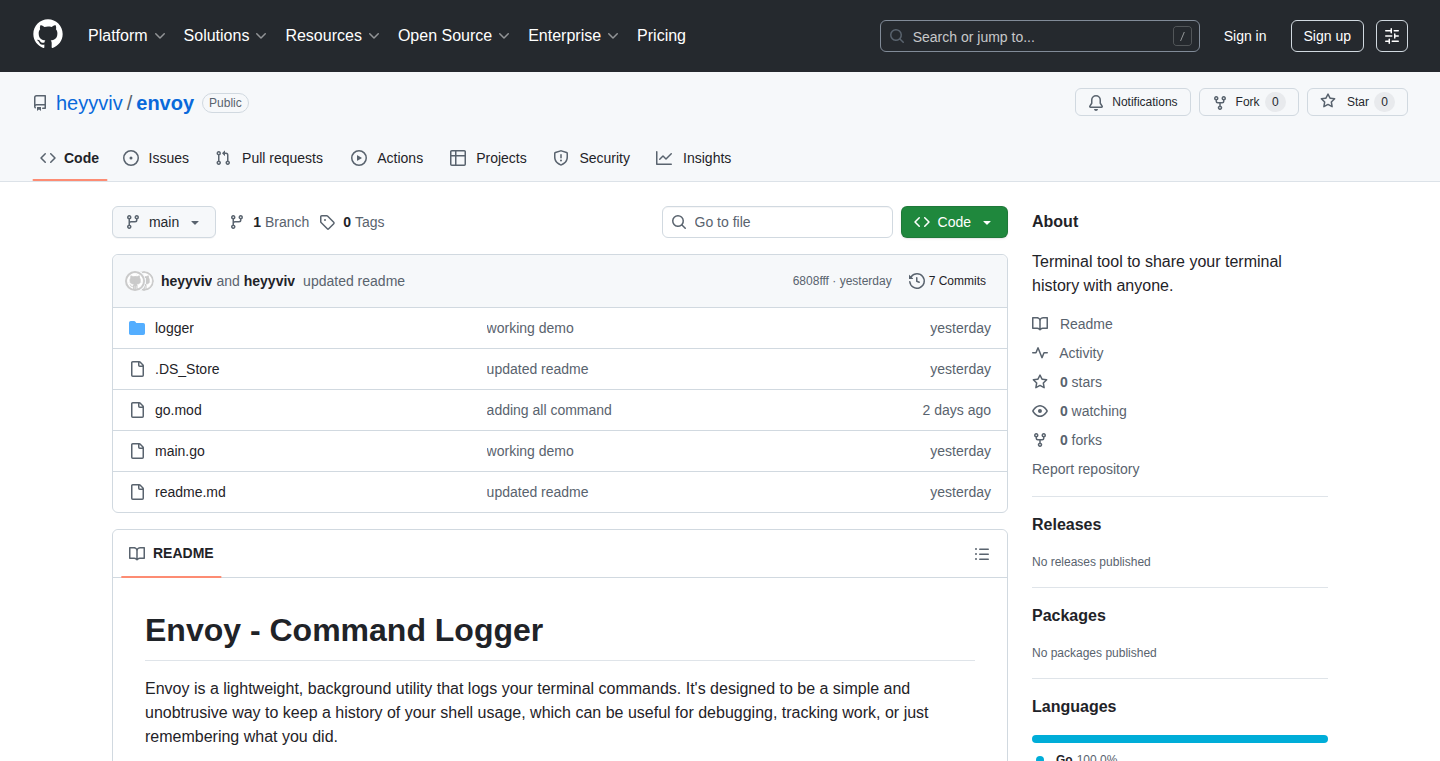This screenshot has width=1440, height=761.
Task: Switch to the Pull requests tab
Action: tap(270, 158)
